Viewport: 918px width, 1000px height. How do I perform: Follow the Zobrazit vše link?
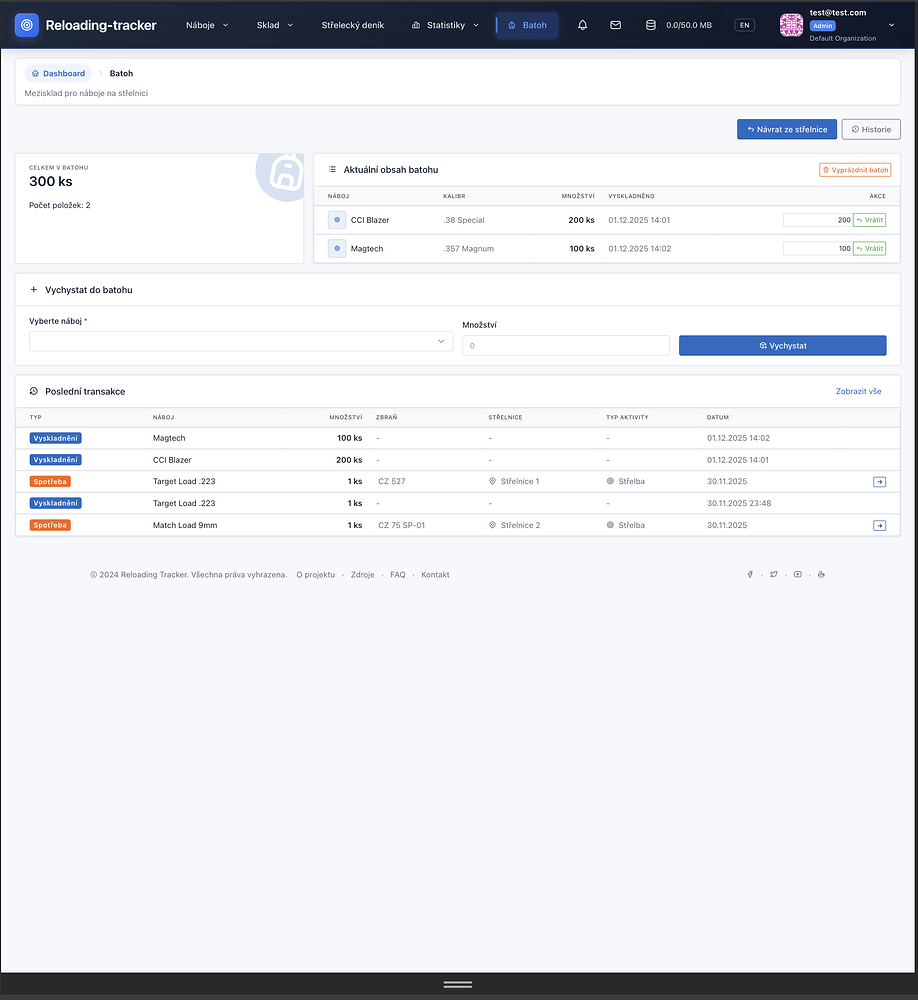coord(858,391)
